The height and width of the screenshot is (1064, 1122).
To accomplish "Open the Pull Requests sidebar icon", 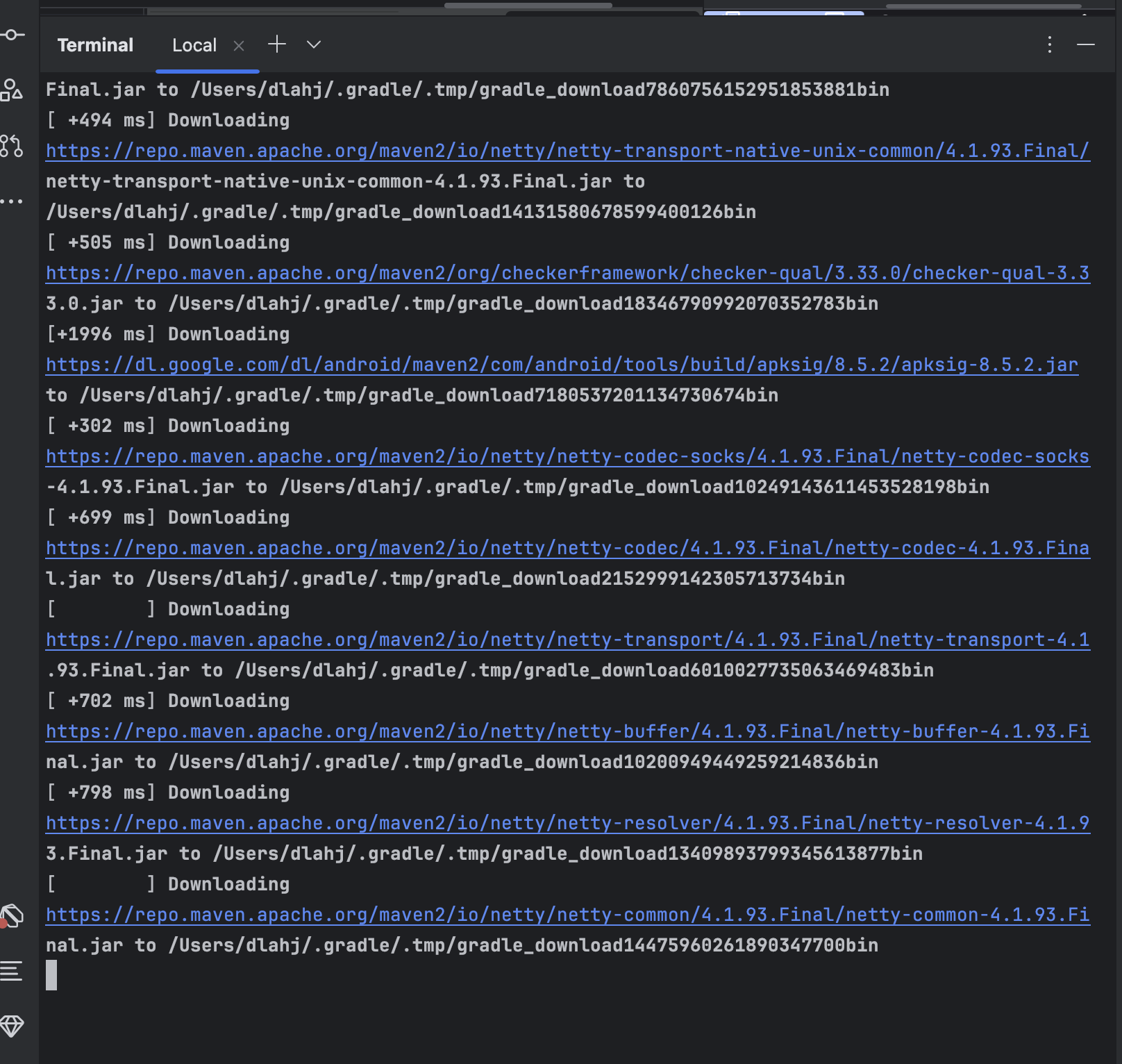I will point(12,146).
